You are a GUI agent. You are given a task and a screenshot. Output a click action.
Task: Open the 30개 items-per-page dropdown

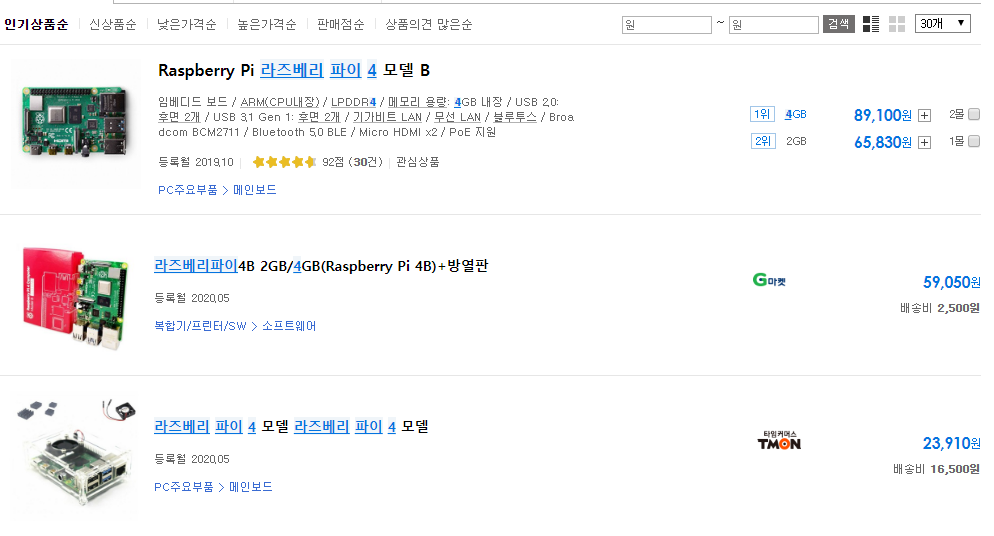pos(943,23)
